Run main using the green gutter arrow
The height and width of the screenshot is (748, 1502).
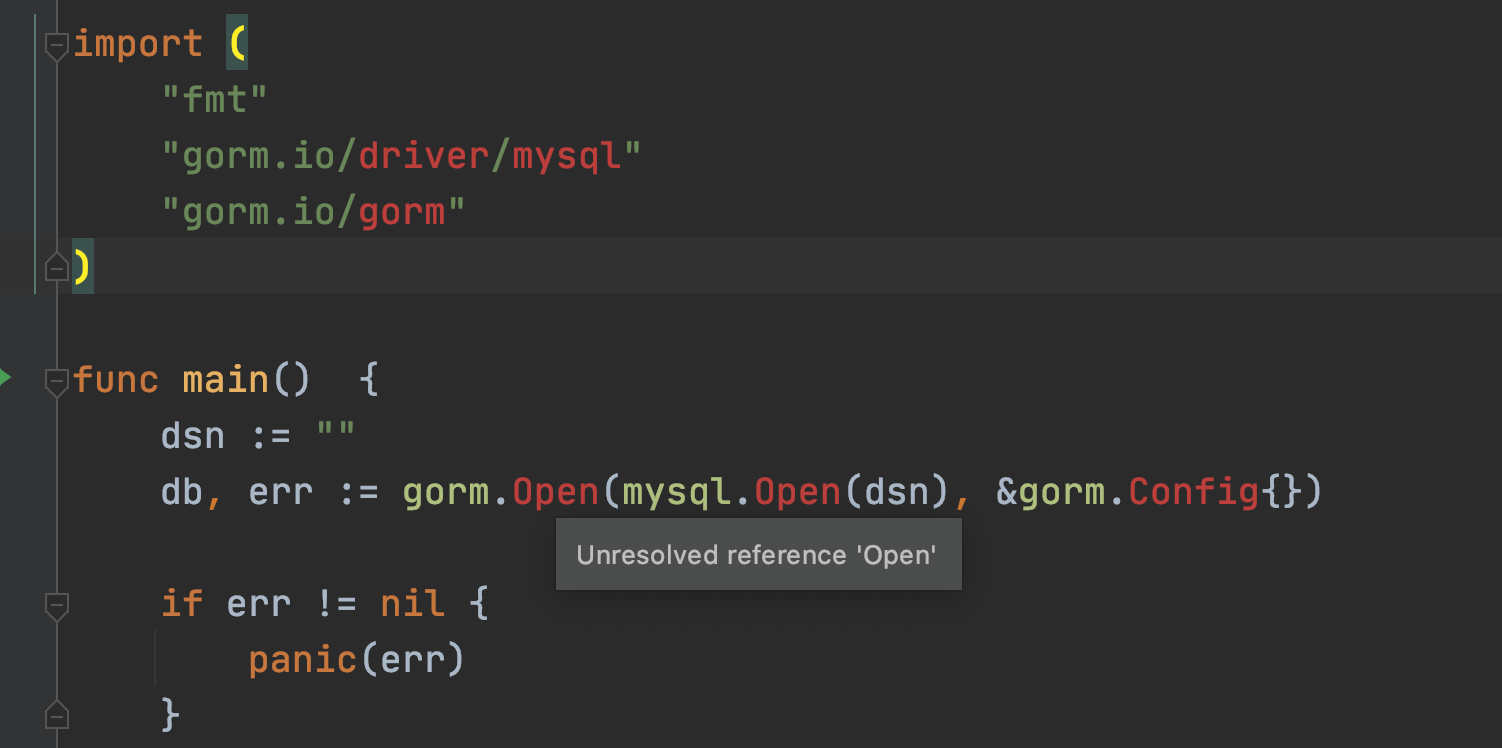pos(5,378)
